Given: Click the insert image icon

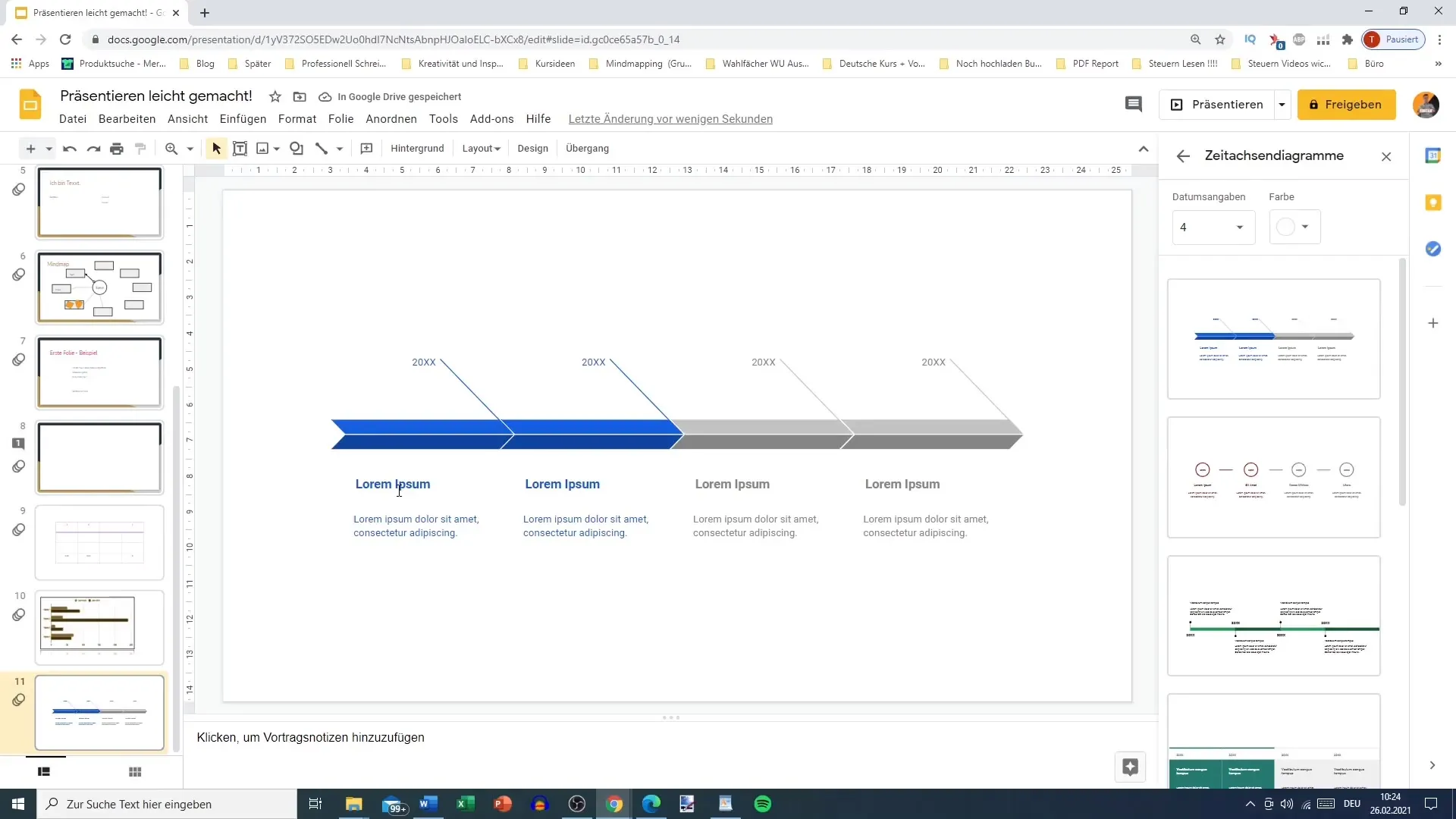Looking at the screenshot, I should [262, 149].
